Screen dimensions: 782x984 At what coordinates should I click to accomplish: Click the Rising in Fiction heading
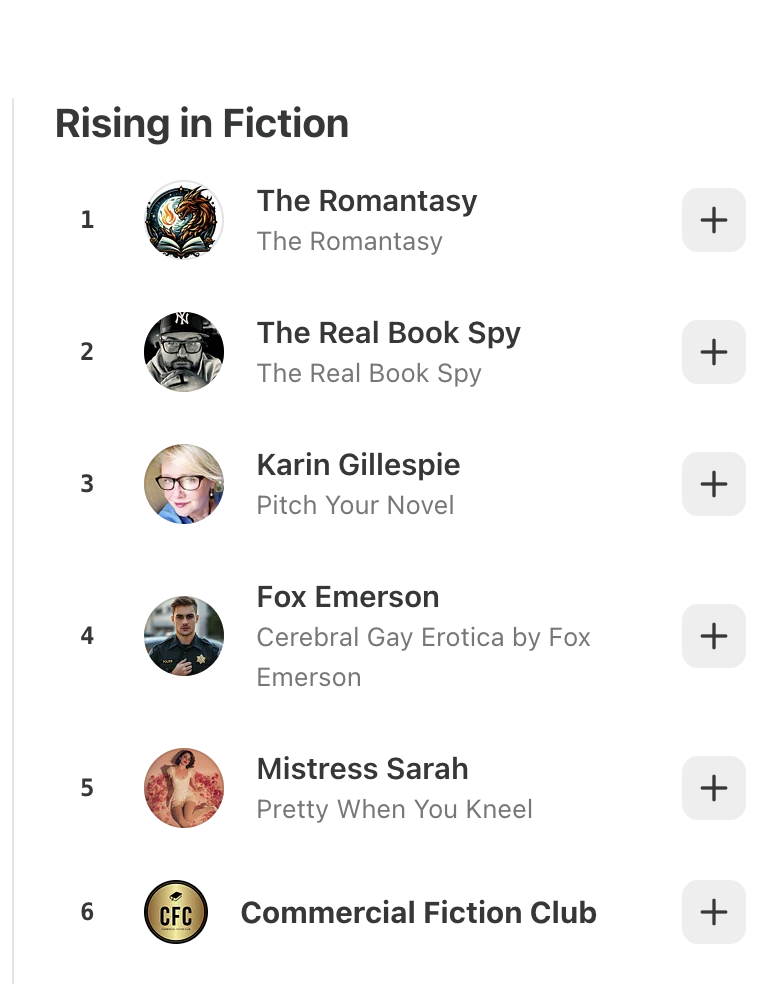coord(202,124)
